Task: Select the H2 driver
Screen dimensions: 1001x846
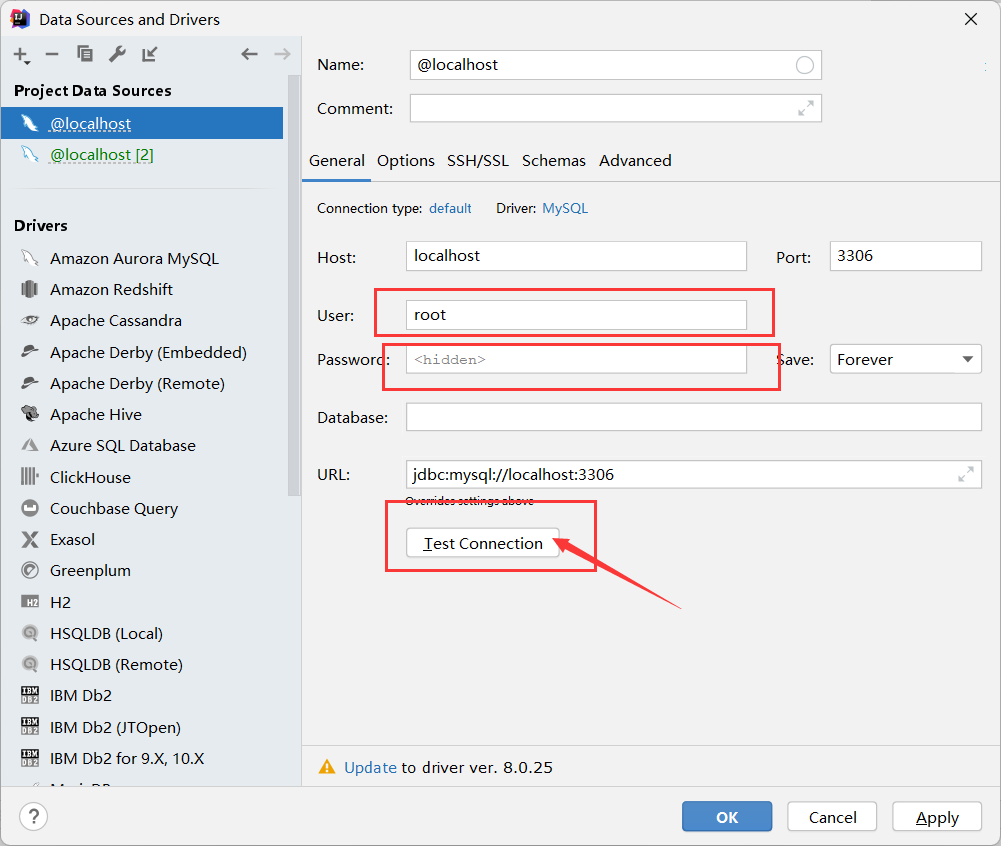Action: tap(60, 603)
